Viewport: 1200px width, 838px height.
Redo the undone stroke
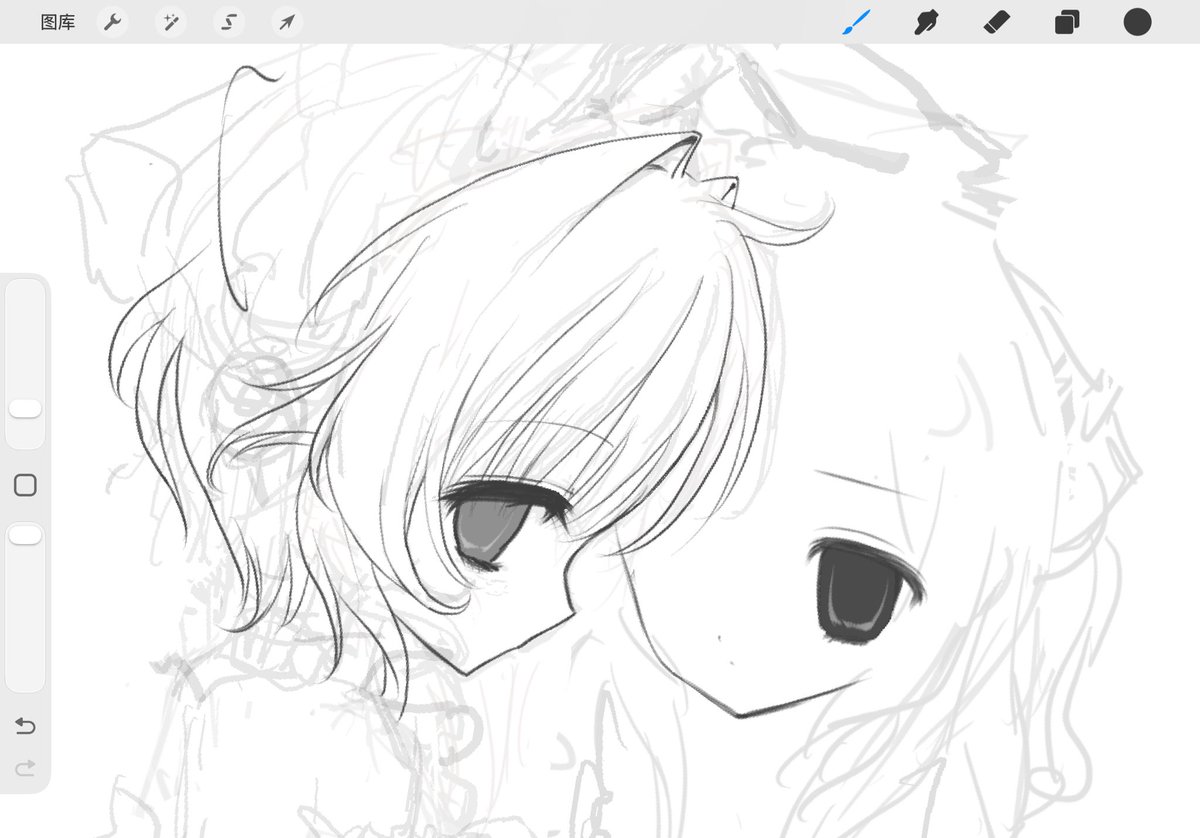tap(25, 767)
